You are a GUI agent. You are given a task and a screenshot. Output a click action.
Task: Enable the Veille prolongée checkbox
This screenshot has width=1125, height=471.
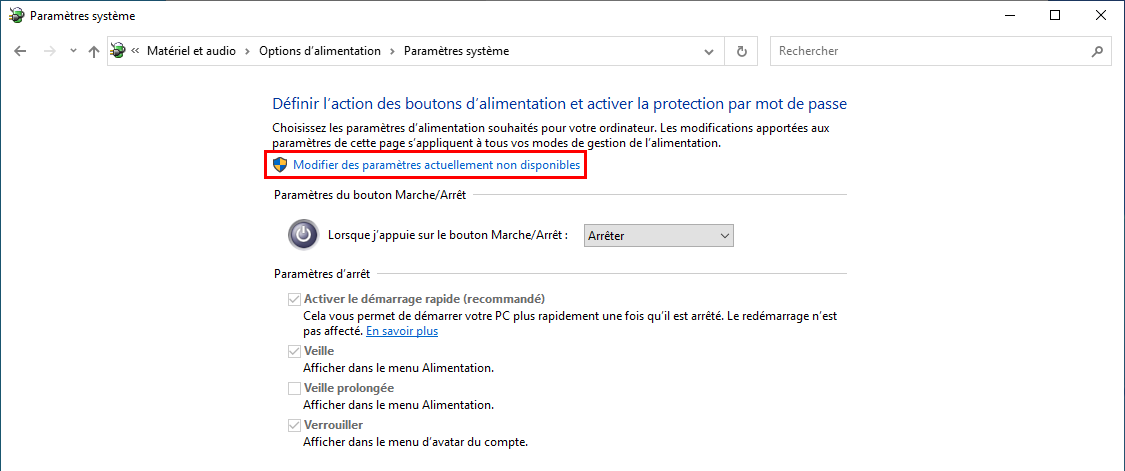pos(294,388)
